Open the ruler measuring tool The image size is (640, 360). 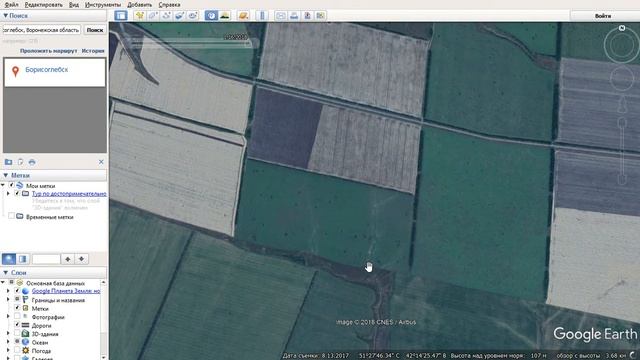[262, 16]
